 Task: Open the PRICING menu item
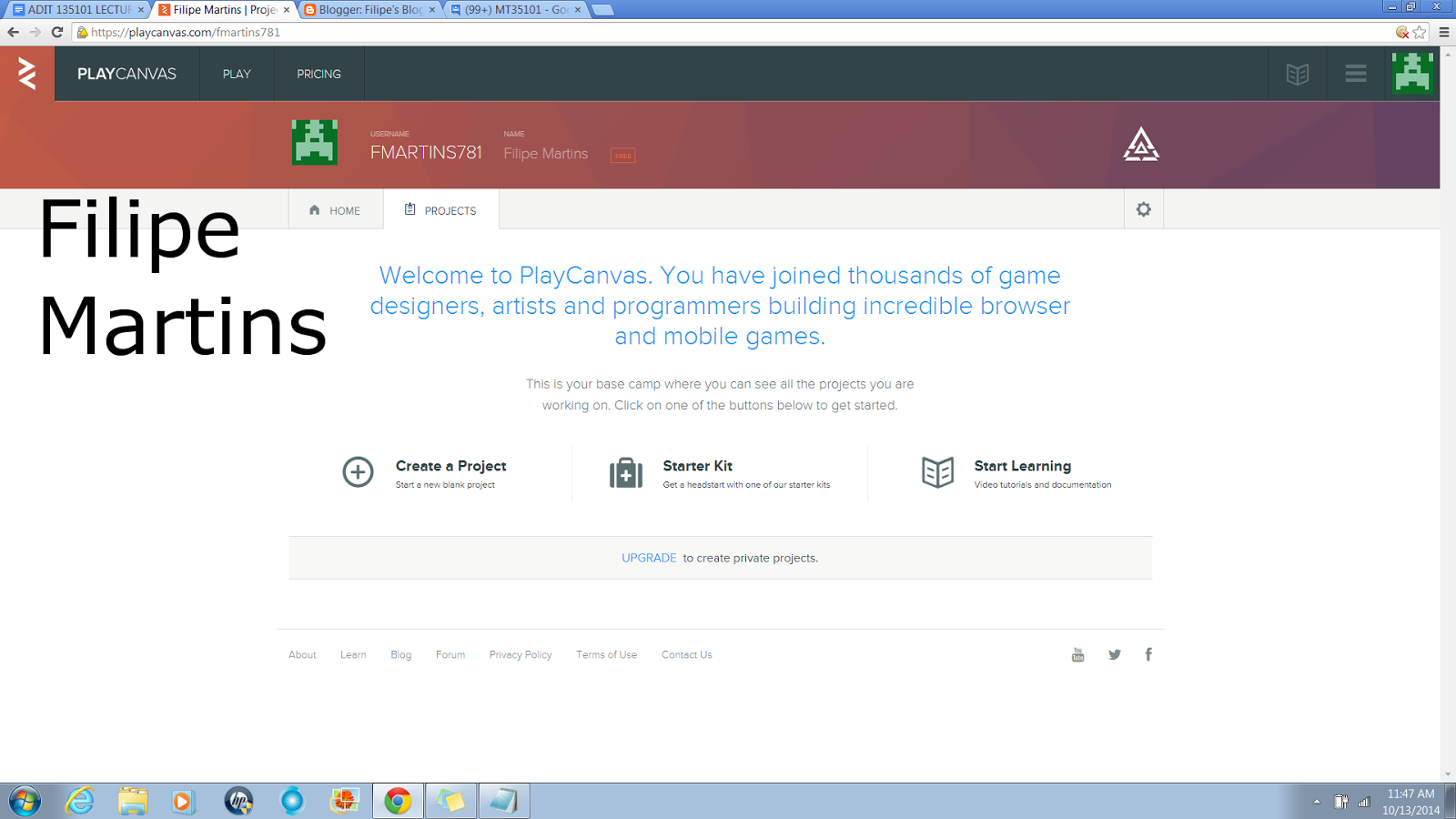click(x=319, y=74)
